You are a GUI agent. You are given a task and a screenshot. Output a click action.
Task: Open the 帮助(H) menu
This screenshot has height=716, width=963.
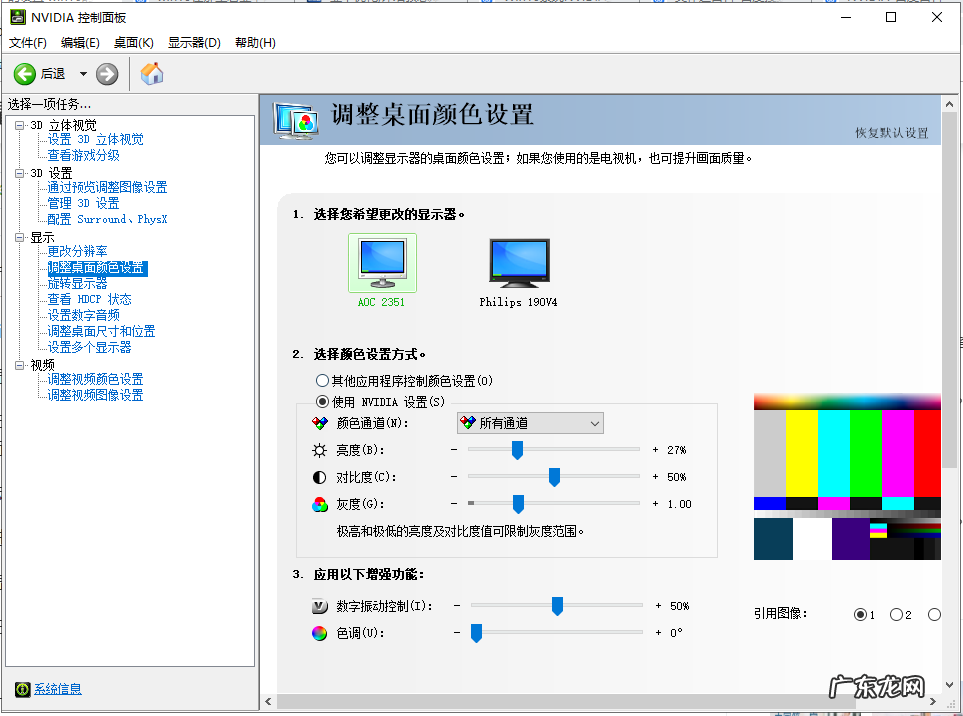point(256,42)
